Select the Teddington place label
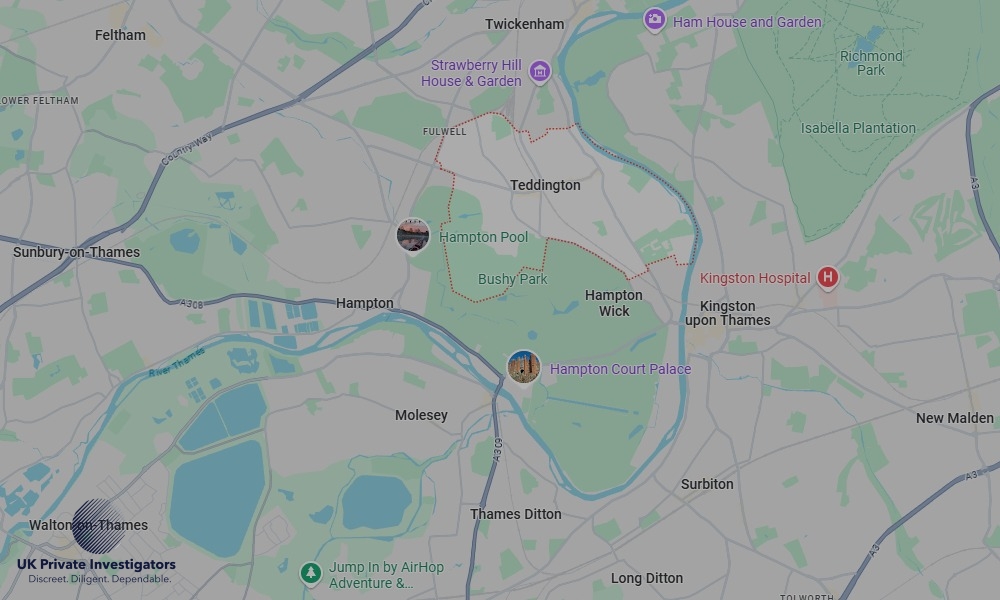The image size is (1000, 600). click(545, 185)
